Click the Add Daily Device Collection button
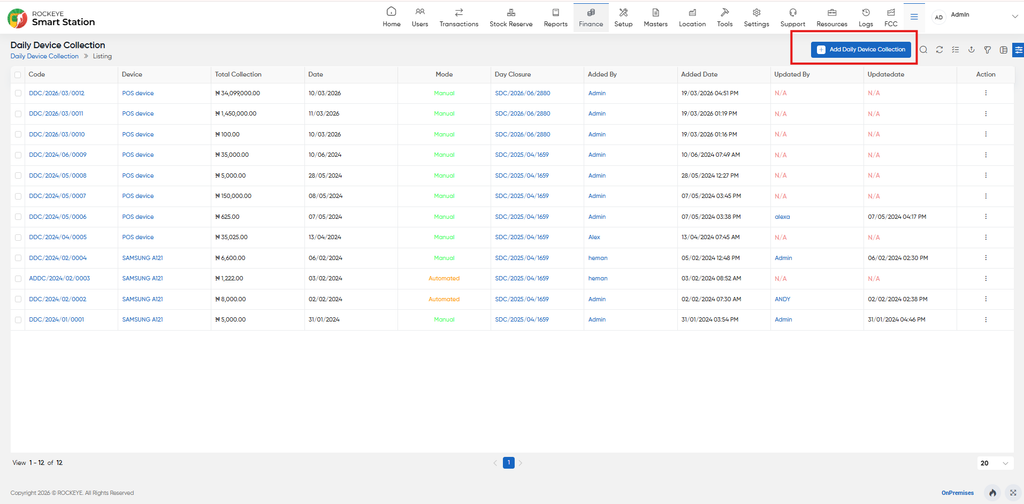Image resolution: width=1024 pixels, height=504 pixels. [861, 50]
